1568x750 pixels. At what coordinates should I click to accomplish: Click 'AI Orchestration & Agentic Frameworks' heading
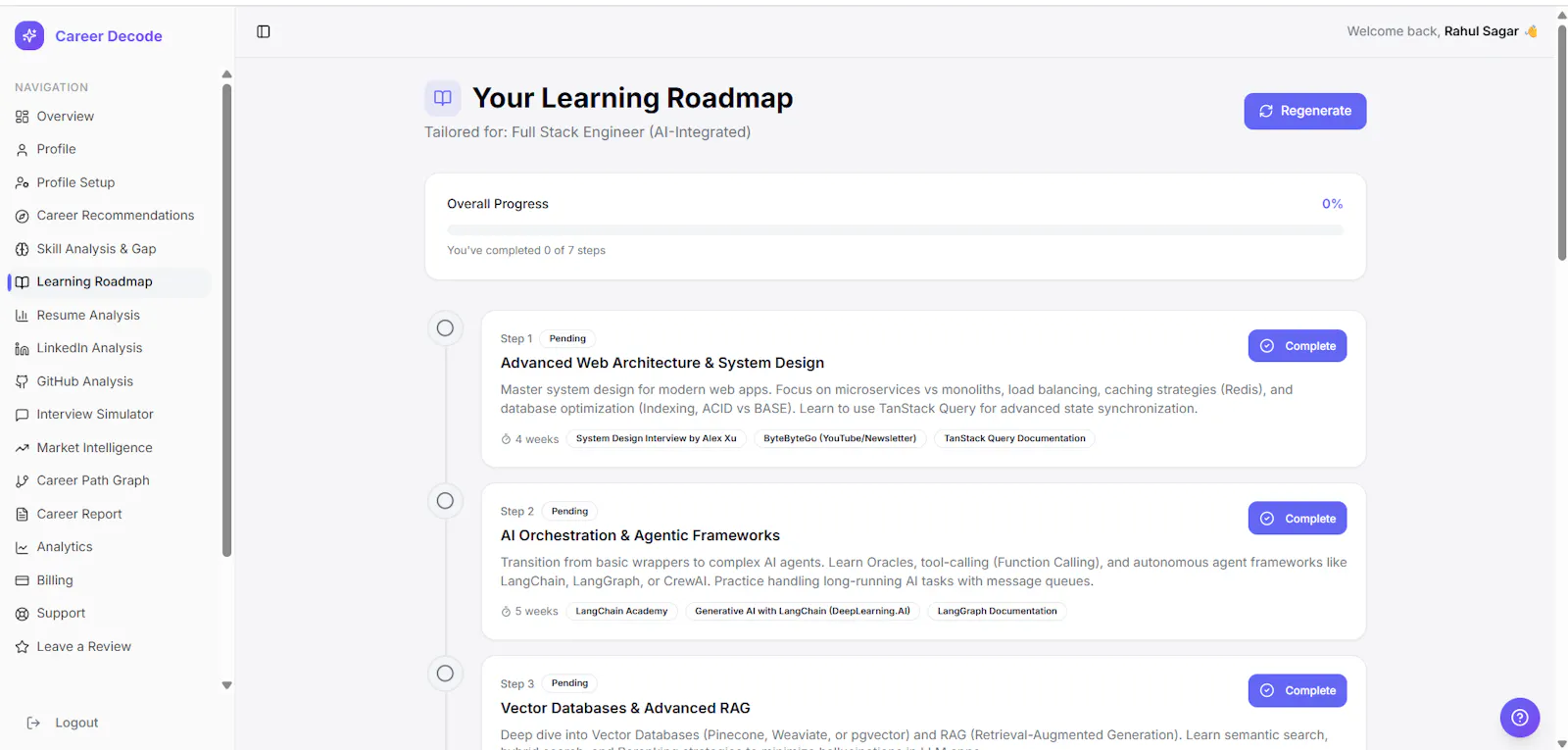pyautogui.click(x=640, y=535)
